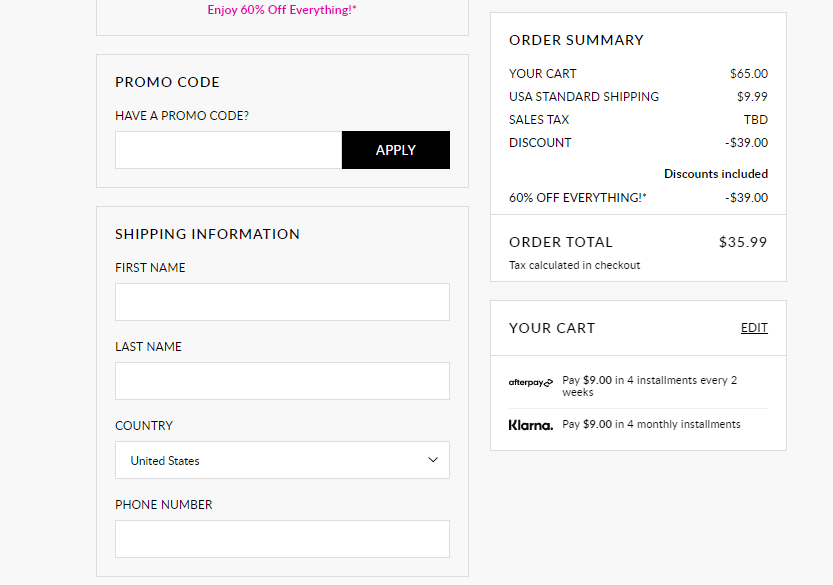Apply the promo code with APPLY button

[396, 150]
